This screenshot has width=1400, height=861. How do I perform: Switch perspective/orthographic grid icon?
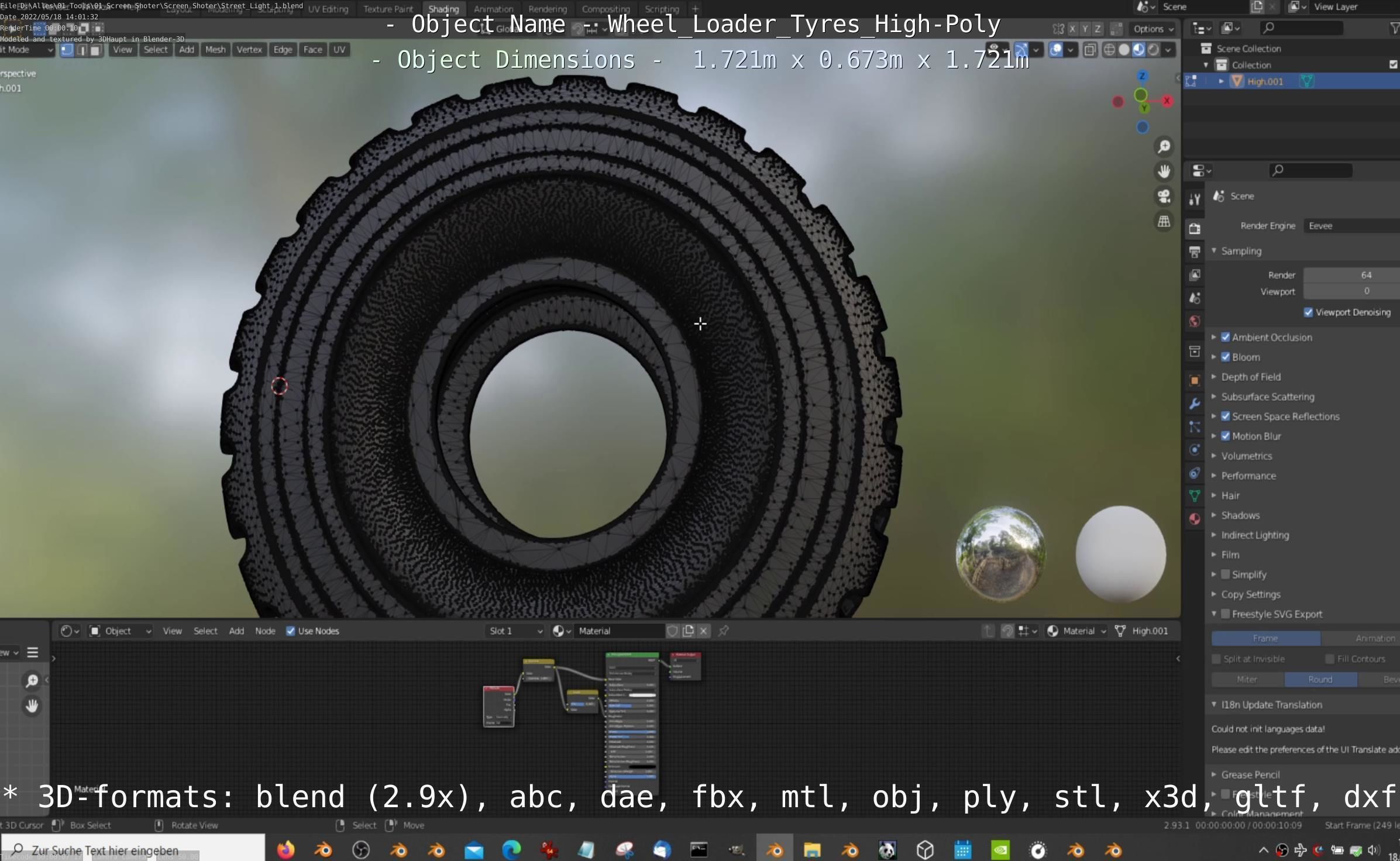pos(1164,222)
